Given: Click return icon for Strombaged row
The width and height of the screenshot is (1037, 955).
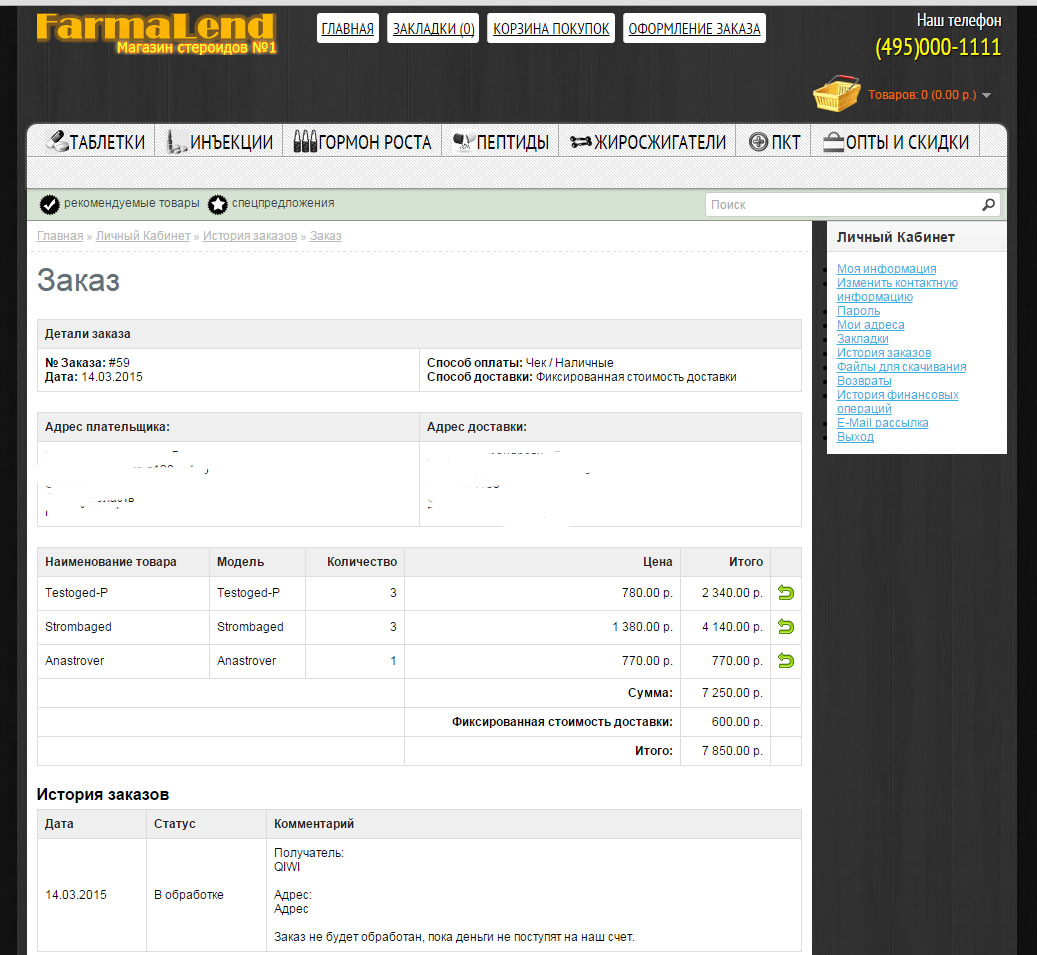Looking at the screenshot, I should 785,627.
